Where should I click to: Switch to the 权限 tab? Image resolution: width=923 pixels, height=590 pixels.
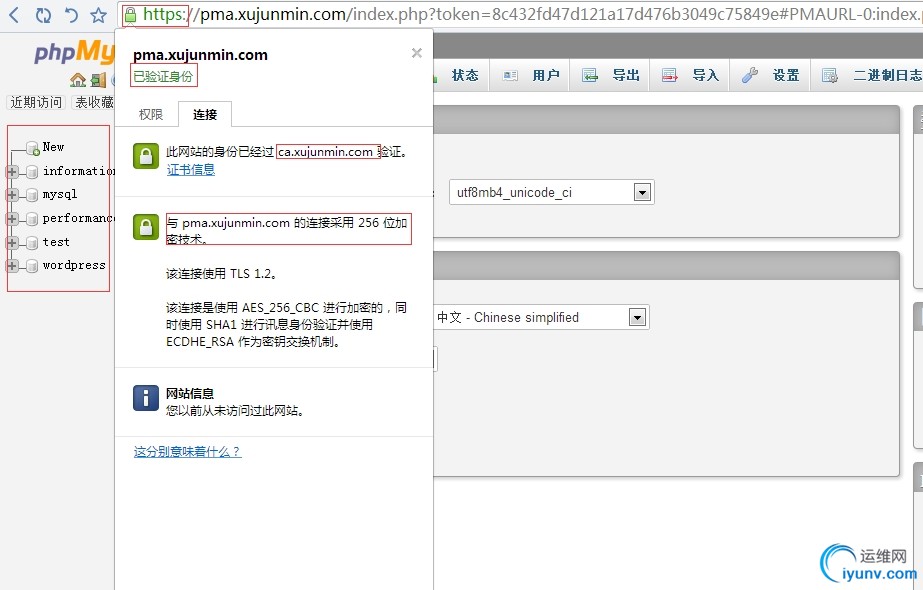click(x=151, y=114)
